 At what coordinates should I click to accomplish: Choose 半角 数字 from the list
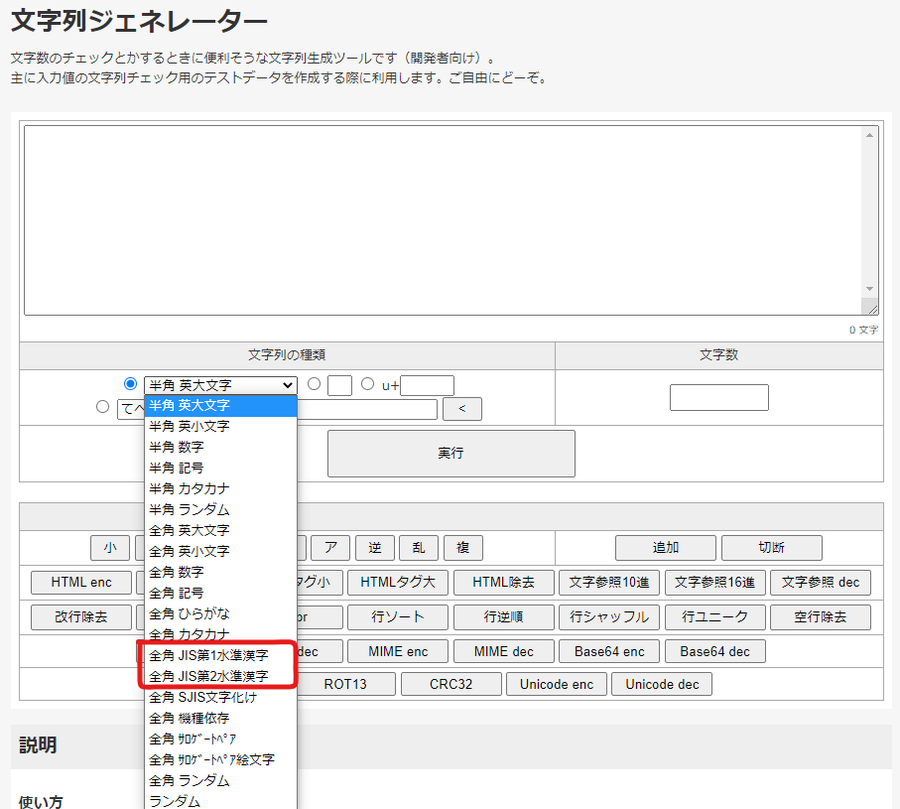(220, 447)
